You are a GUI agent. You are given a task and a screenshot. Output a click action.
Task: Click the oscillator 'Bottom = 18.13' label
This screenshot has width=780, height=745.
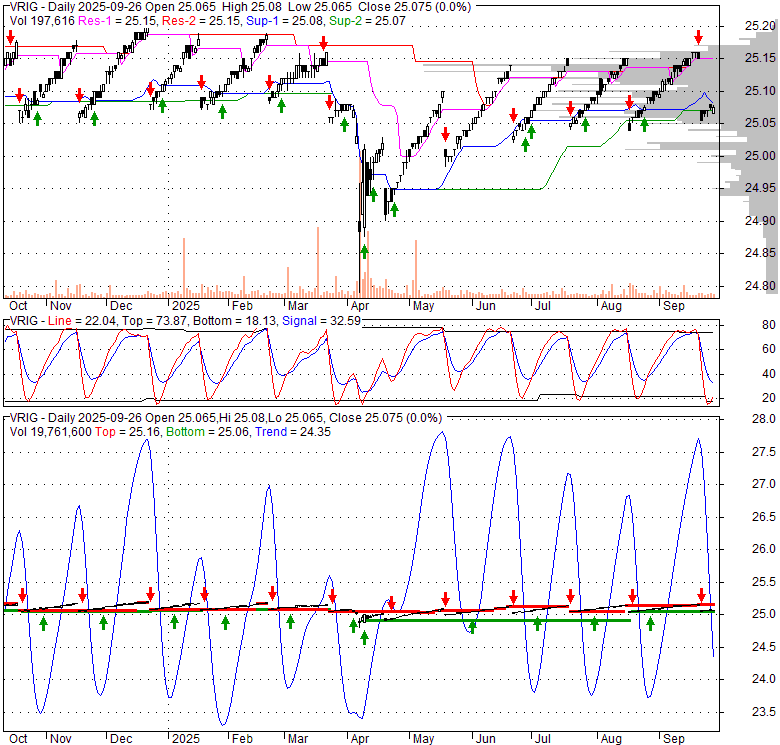coord(235,321)
